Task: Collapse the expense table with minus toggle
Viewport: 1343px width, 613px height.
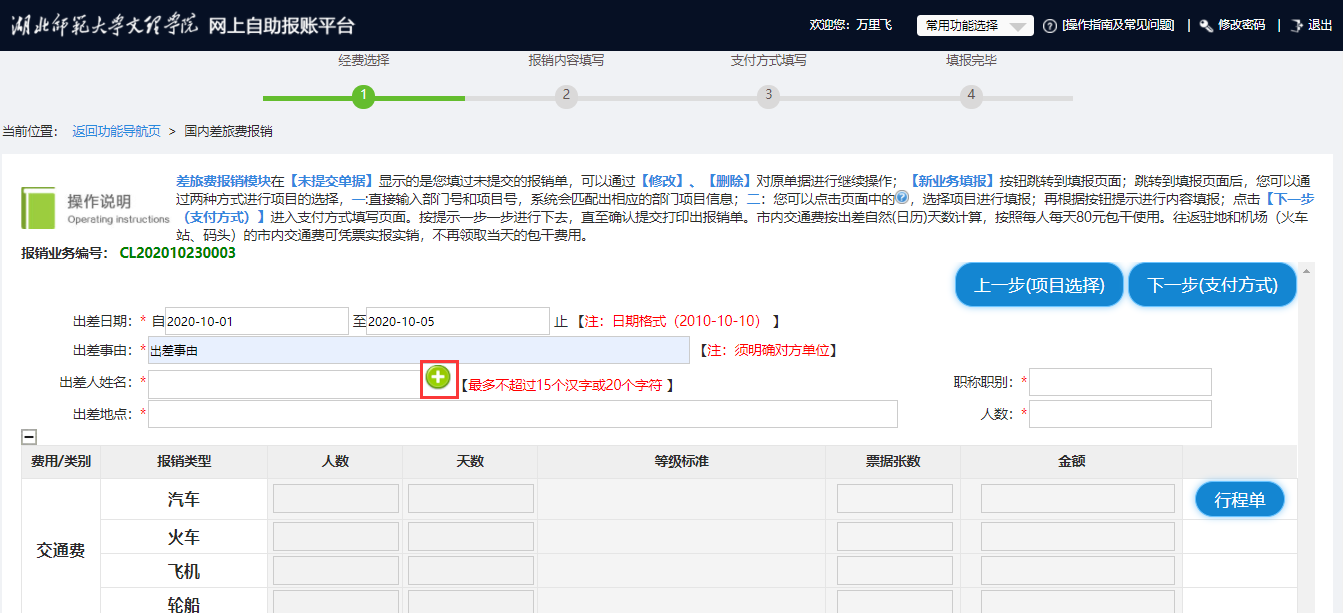Action: [29, 436]
